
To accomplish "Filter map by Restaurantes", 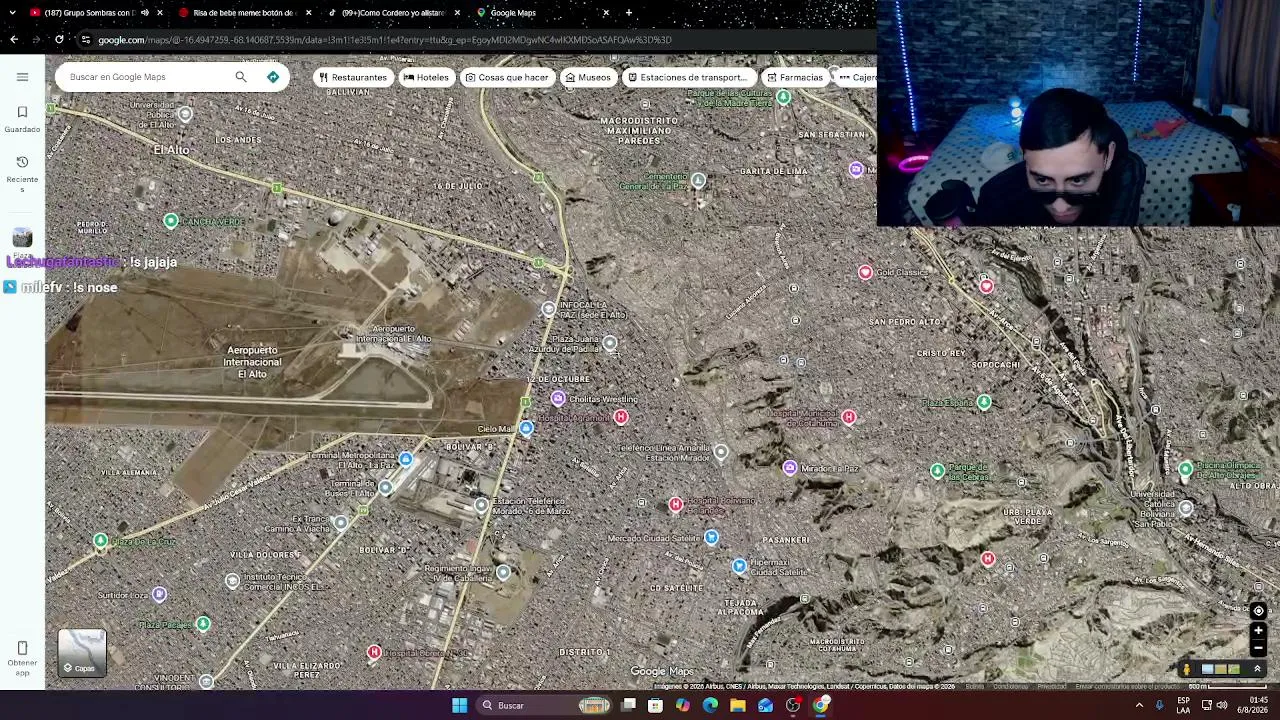I will pos(352,77).
